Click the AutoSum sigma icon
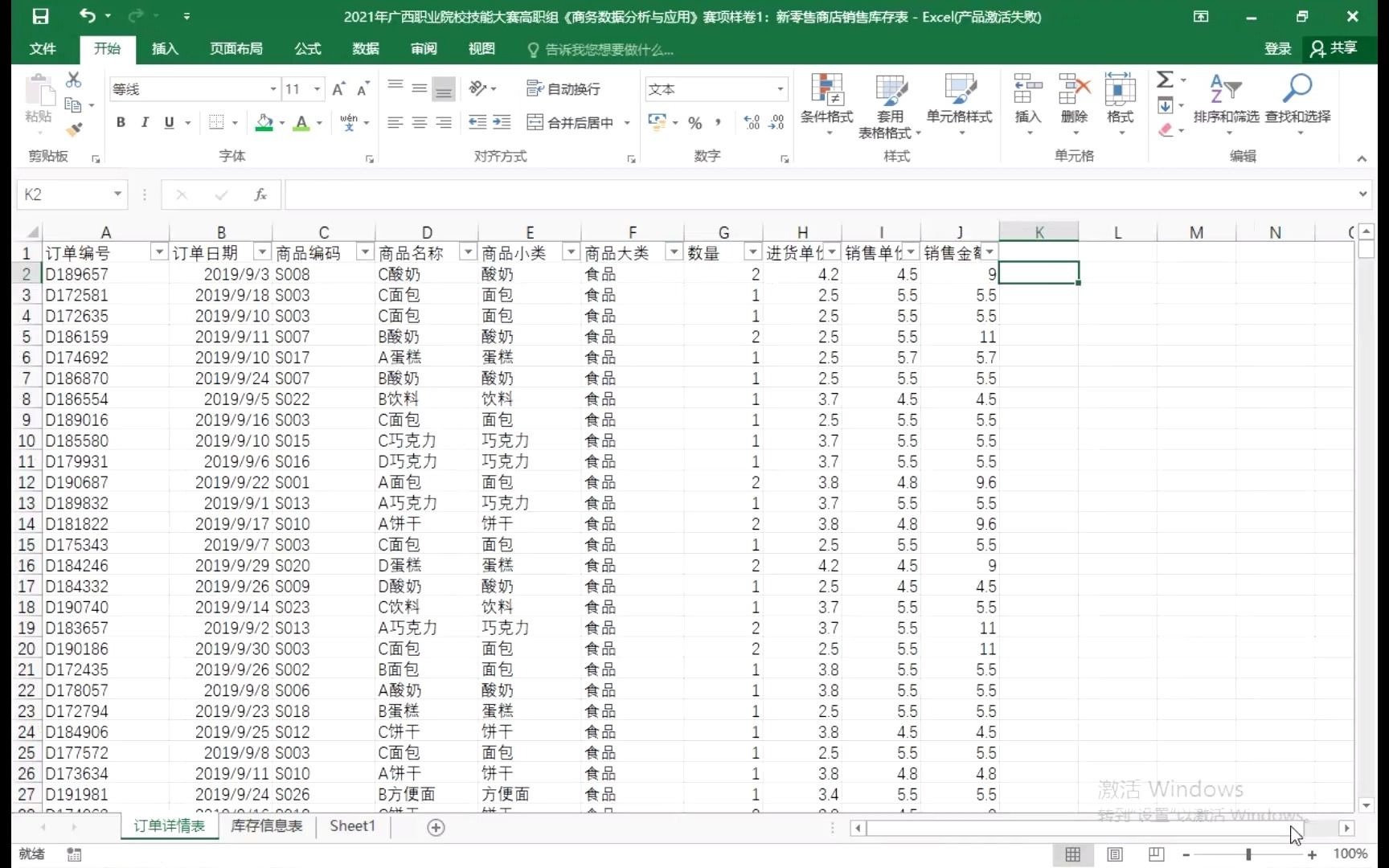 click(x=1165, y=80)
